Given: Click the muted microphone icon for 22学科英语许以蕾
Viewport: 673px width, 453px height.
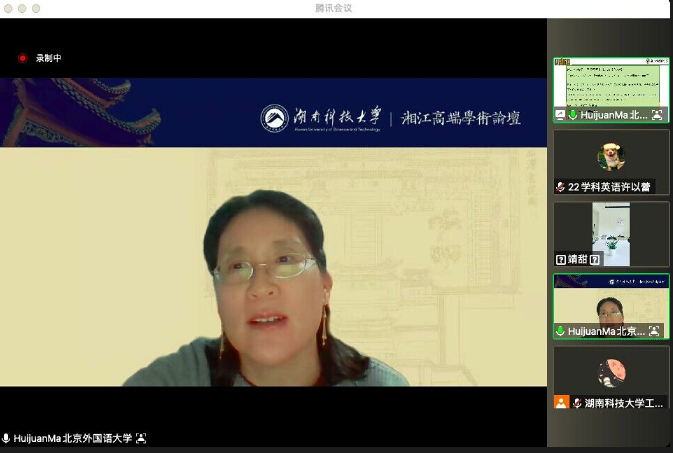Looking at the screenshot, I should pyautogui.click(x=560, y=187).
